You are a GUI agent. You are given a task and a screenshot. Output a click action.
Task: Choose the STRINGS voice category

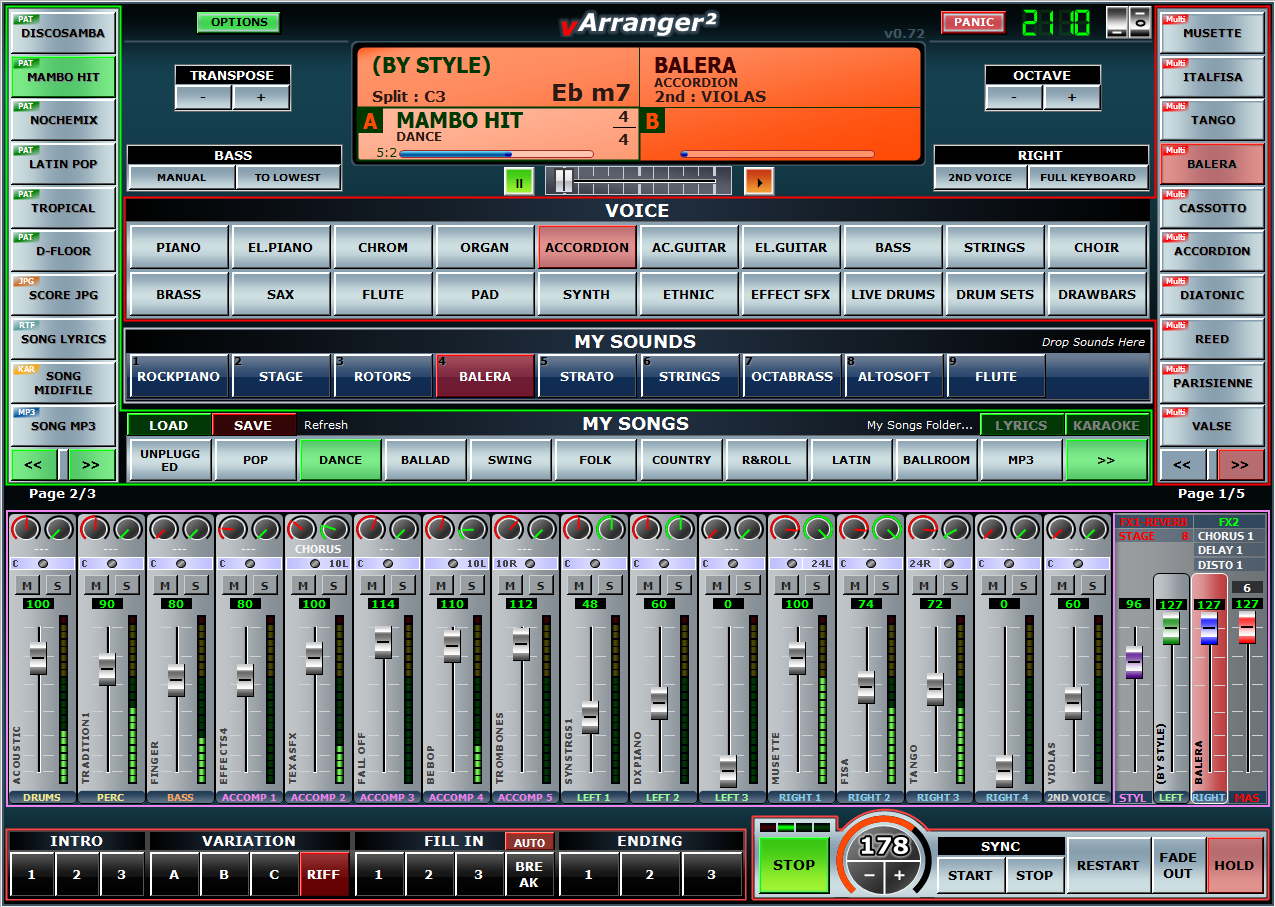point(994,247)
